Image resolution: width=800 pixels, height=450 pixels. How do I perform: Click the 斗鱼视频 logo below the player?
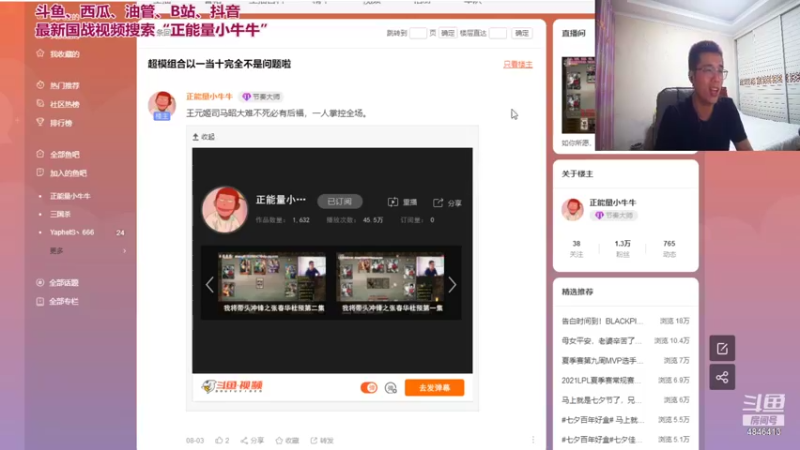232,387
